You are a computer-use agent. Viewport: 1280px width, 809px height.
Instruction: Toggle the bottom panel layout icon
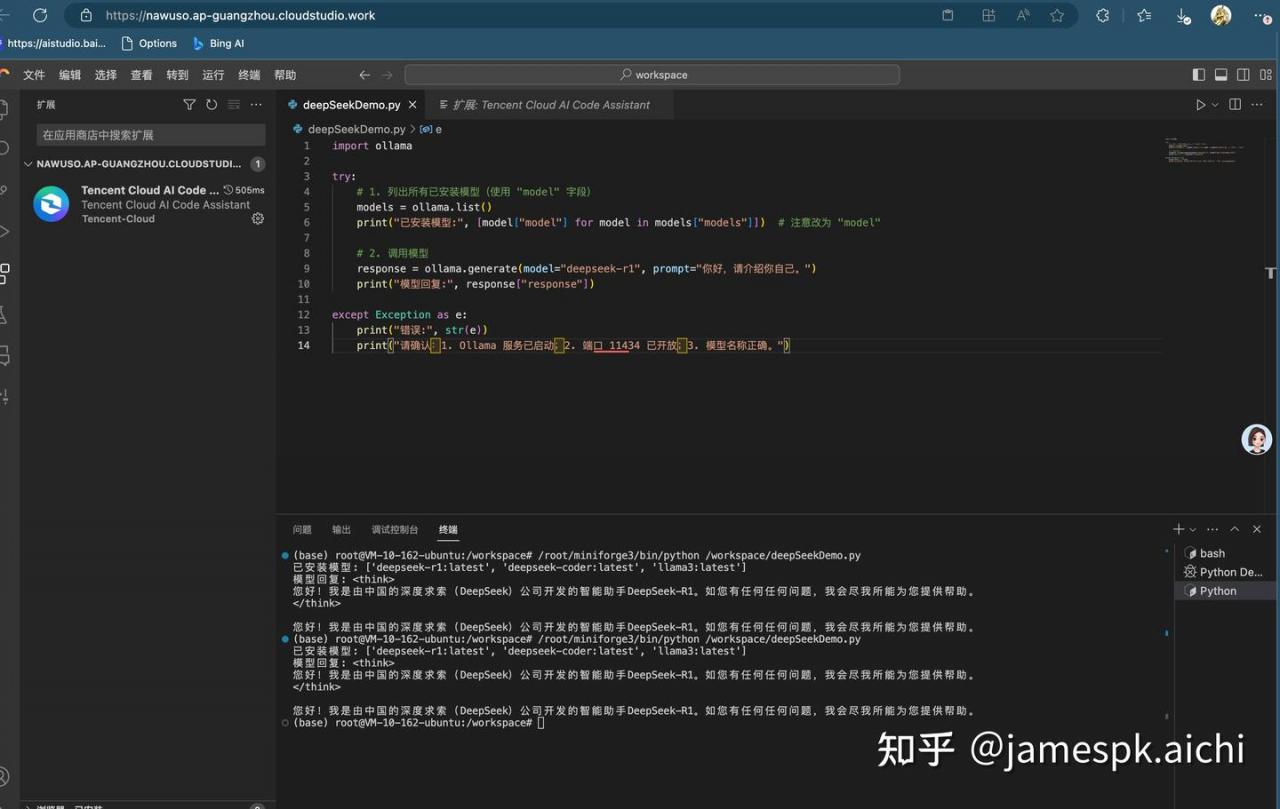coord(1221,75)
